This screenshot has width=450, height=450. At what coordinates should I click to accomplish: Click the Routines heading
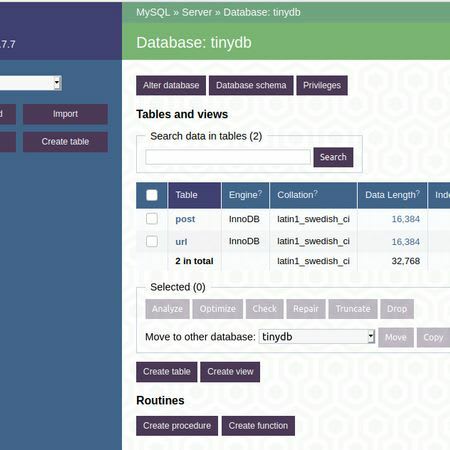[160, 400]
